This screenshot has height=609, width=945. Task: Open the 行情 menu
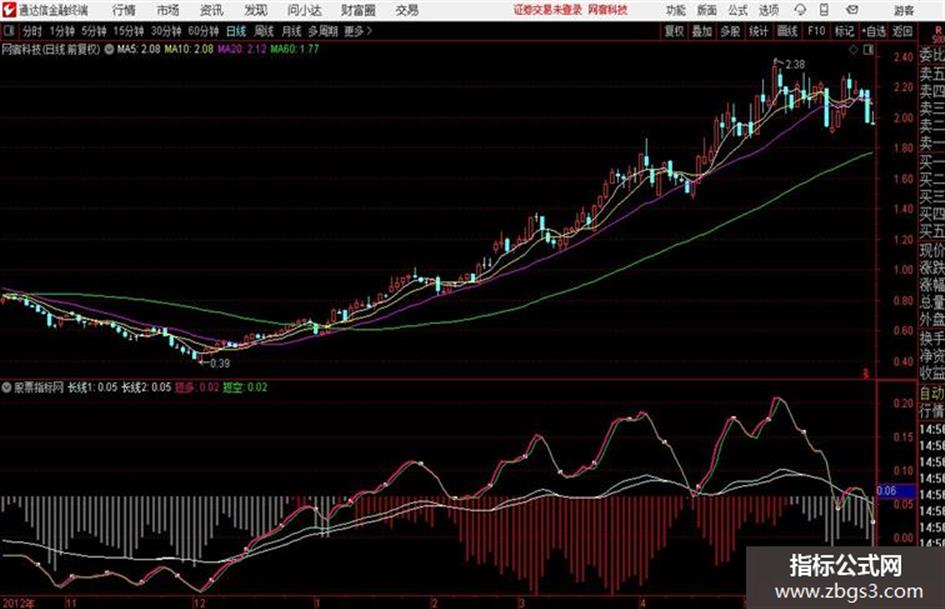124,10
